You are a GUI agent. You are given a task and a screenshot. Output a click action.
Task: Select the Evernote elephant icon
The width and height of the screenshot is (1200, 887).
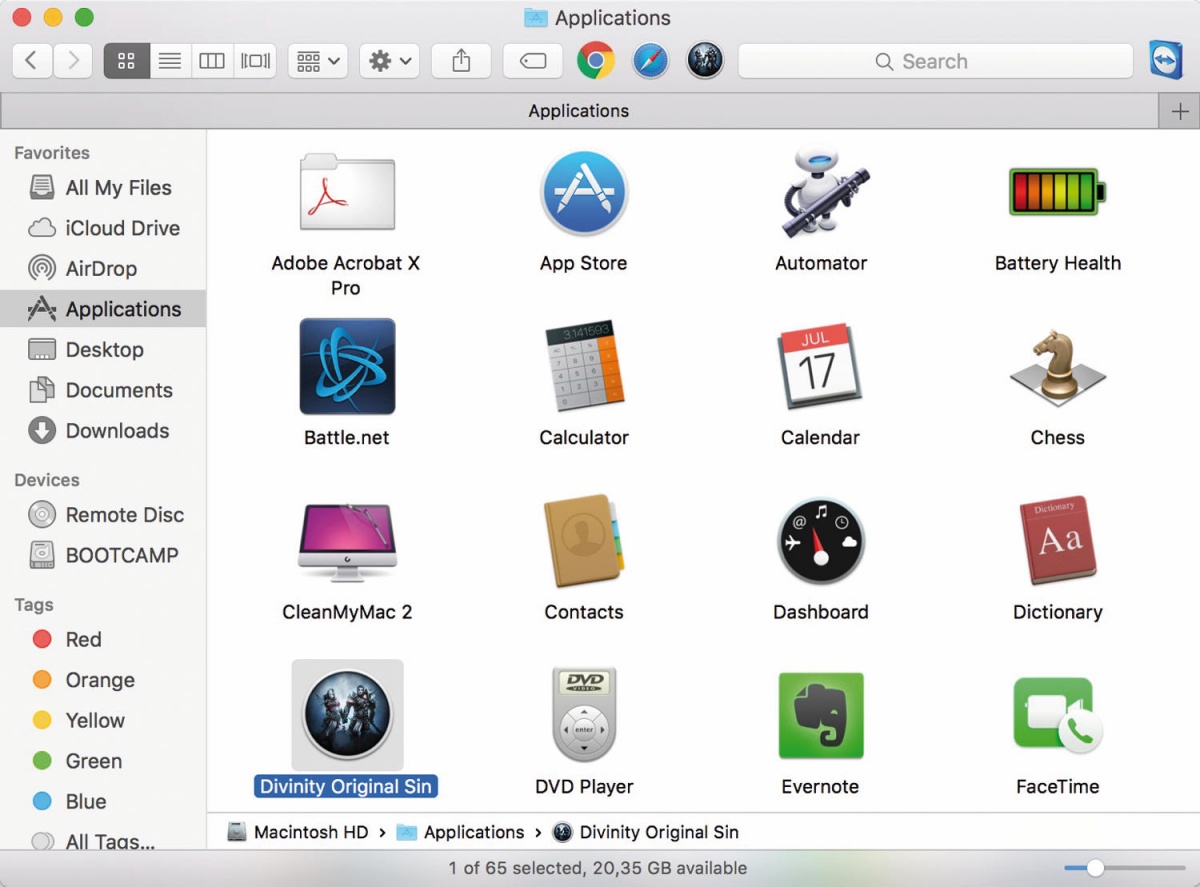click(821, 715)
